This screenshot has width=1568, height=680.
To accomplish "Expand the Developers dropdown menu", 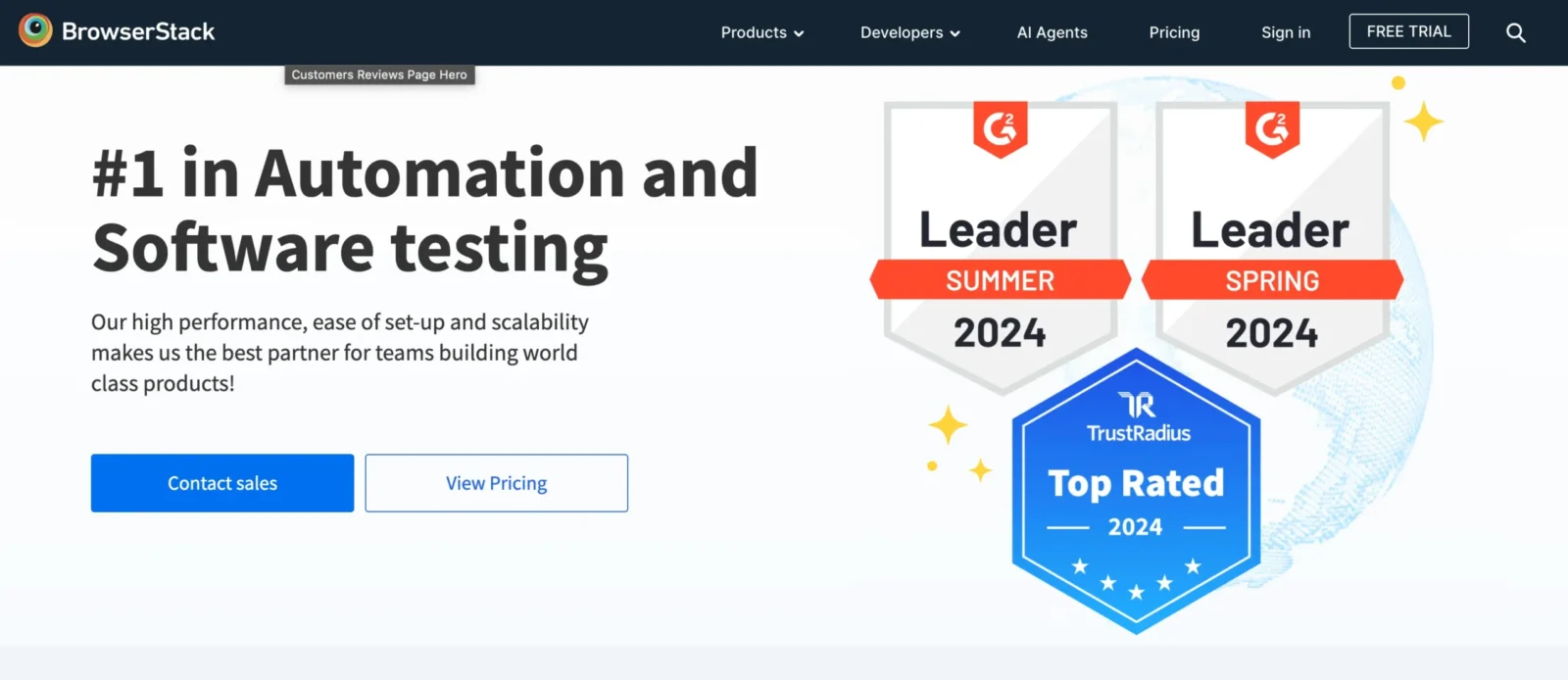I will pyautogui.click(x=910, y=32).
